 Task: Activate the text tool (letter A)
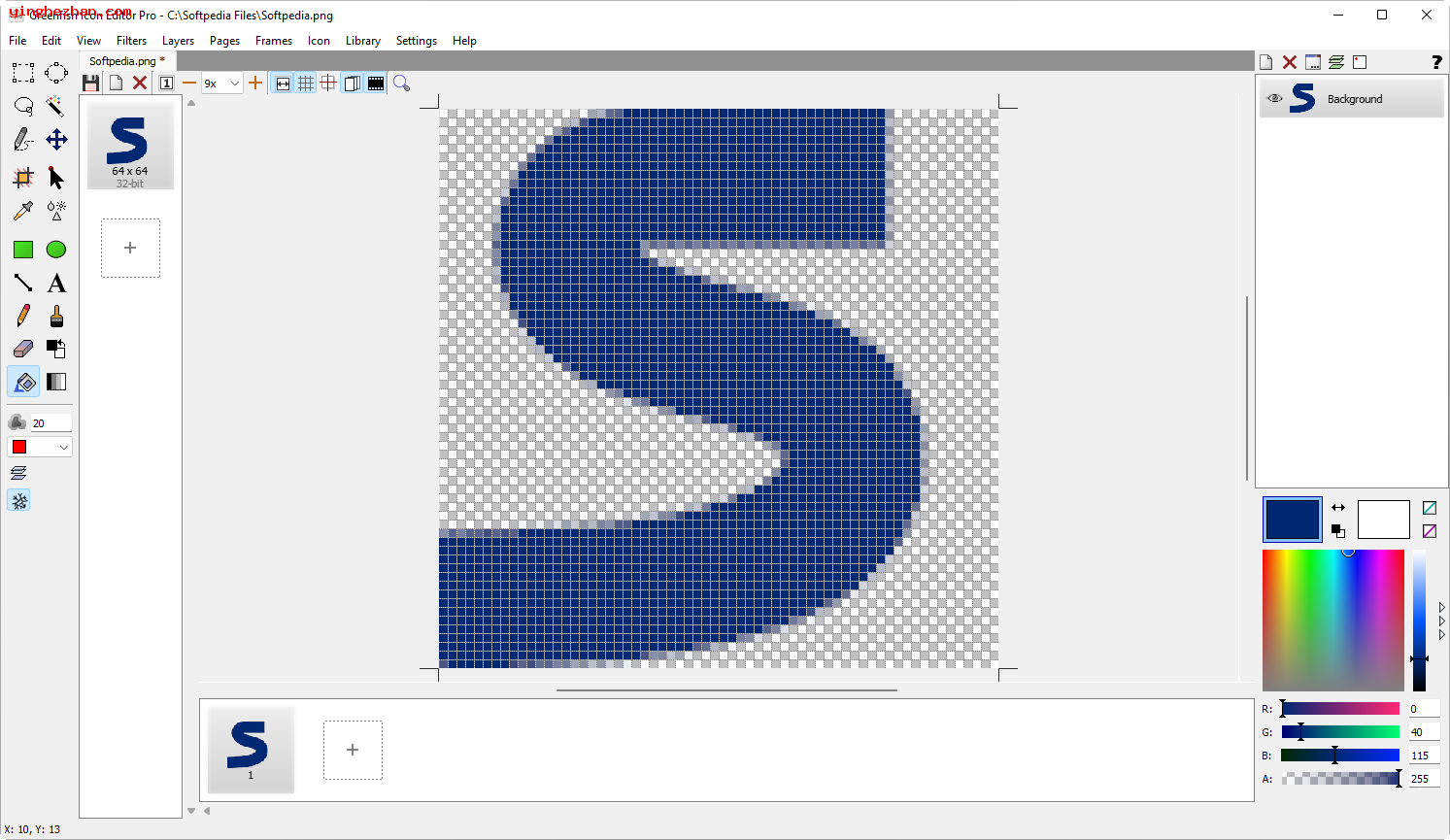[x=56, y=283]
